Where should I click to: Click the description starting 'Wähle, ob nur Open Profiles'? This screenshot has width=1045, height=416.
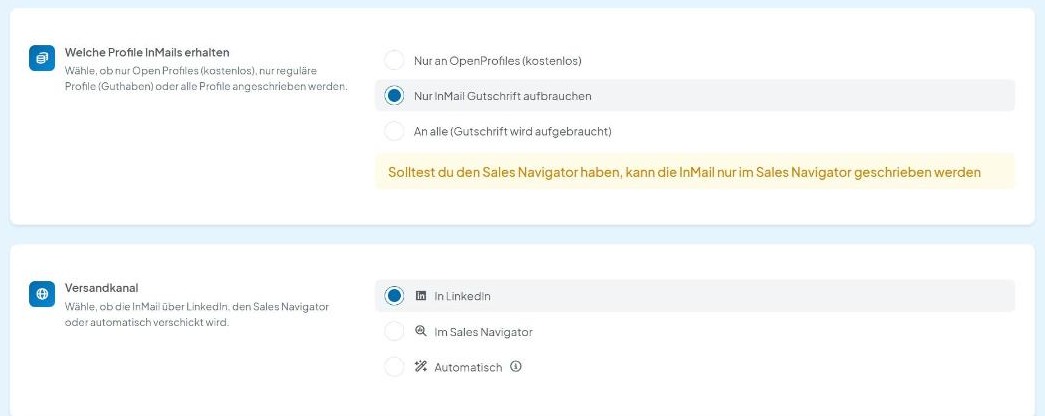(206, 79)
